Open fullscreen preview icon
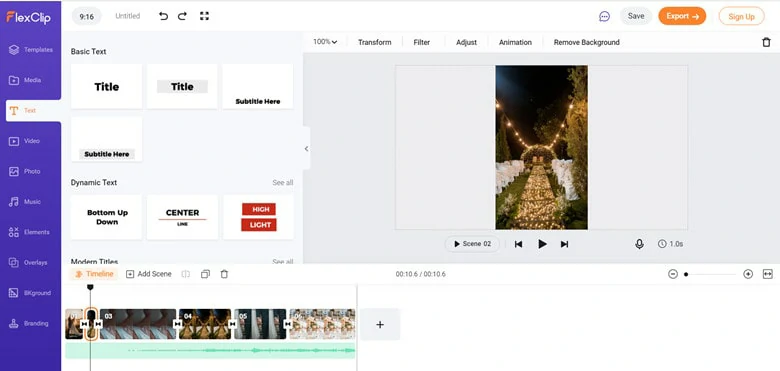The height and width of the screenshot is (371, 780). pyautogui.click(x=204, y=16)
